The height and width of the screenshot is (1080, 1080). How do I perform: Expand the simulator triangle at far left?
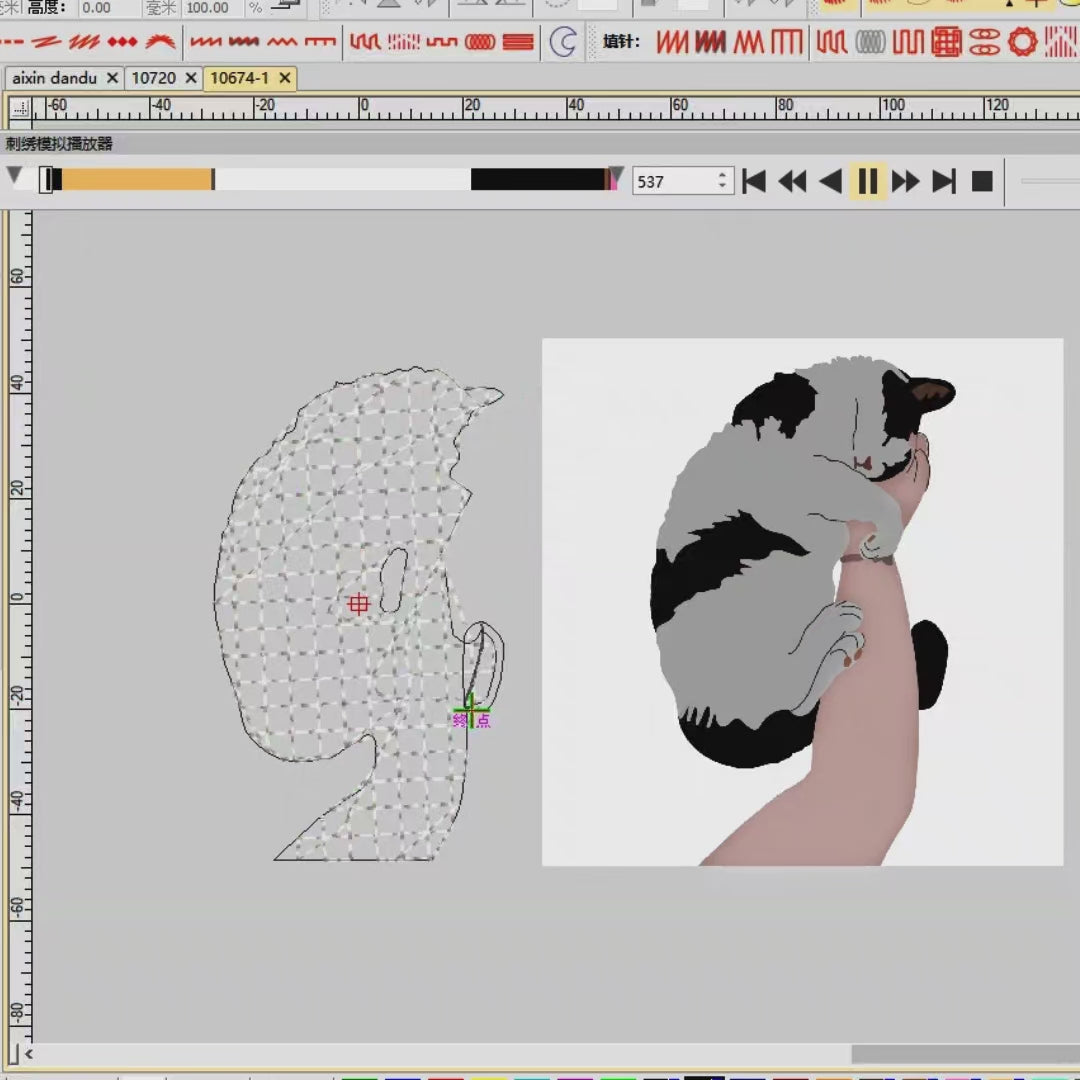15,176
